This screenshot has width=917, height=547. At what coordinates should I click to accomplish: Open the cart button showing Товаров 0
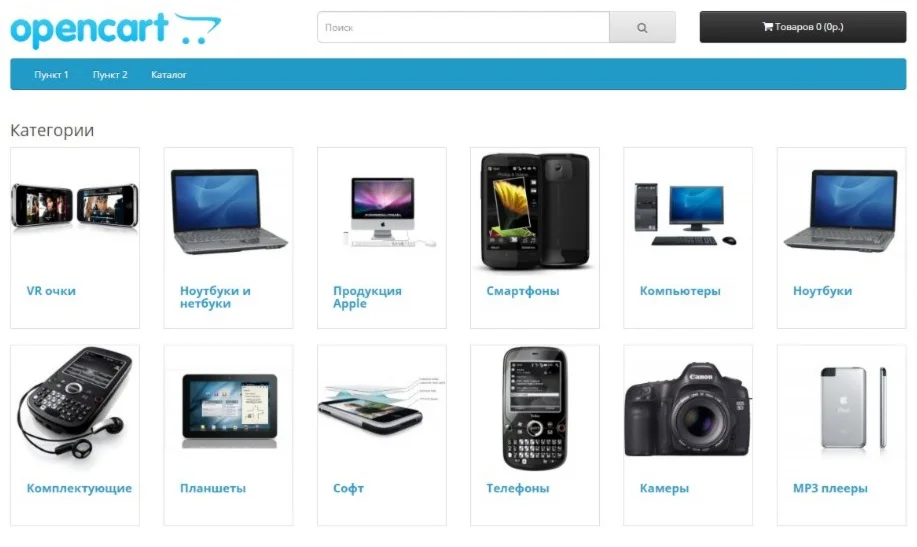tap(802, 27)
